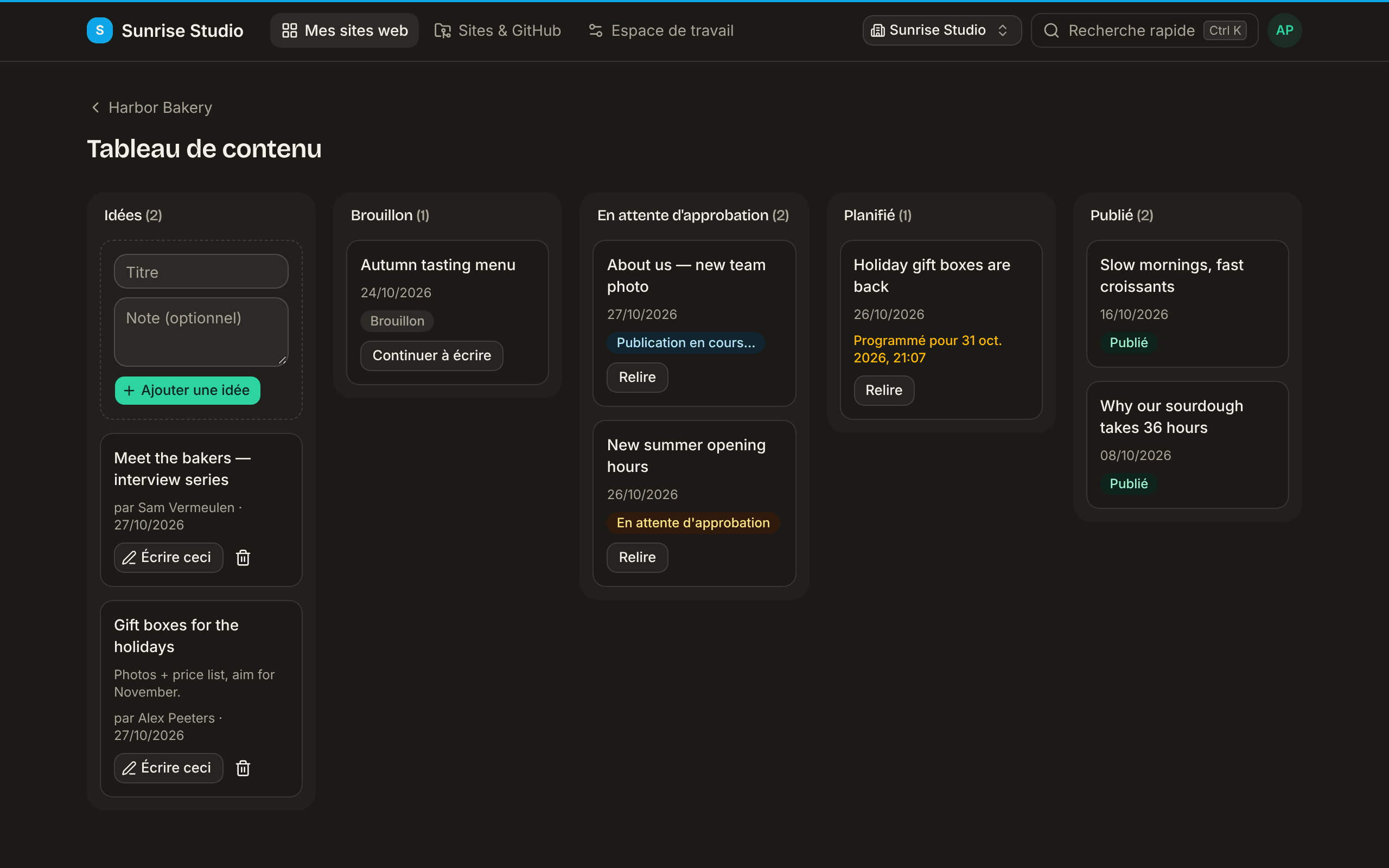The height and width of the screenshot is (868, 1389).
Task: Click the Idées (2) column header
Action: pos(133,215)
